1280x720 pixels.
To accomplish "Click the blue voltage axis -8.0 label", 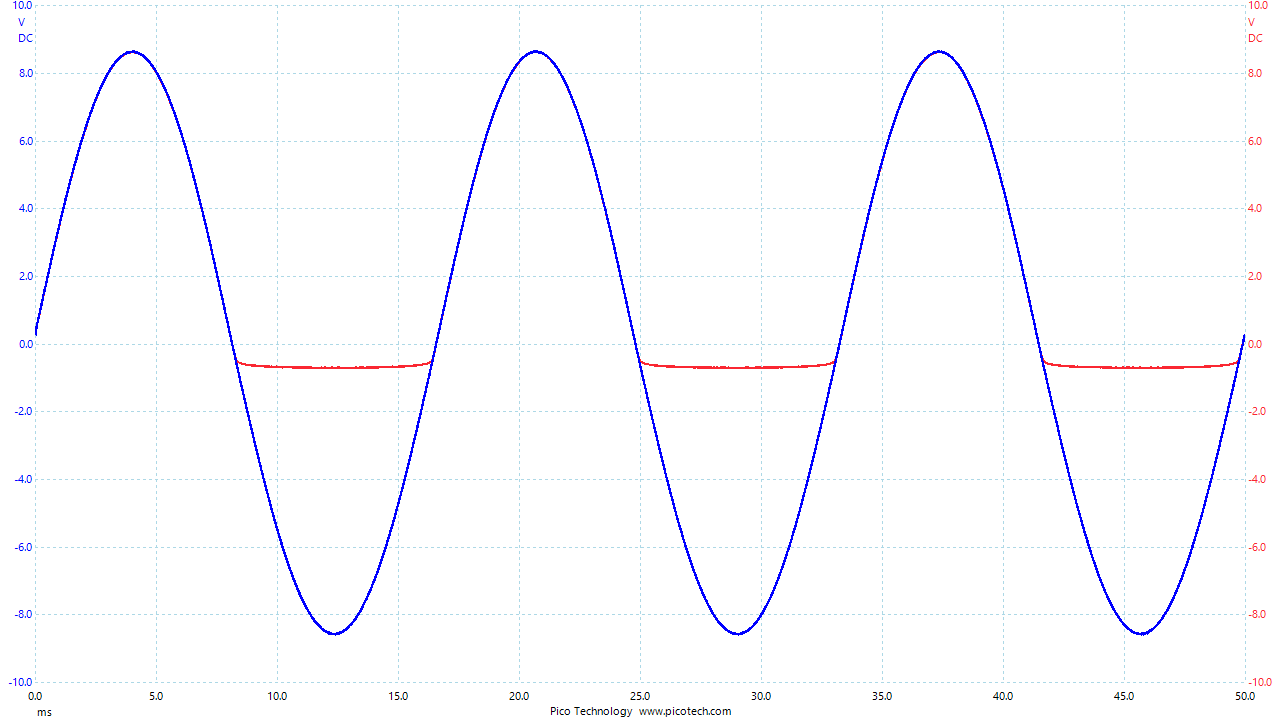I will [x=24, y=614].
